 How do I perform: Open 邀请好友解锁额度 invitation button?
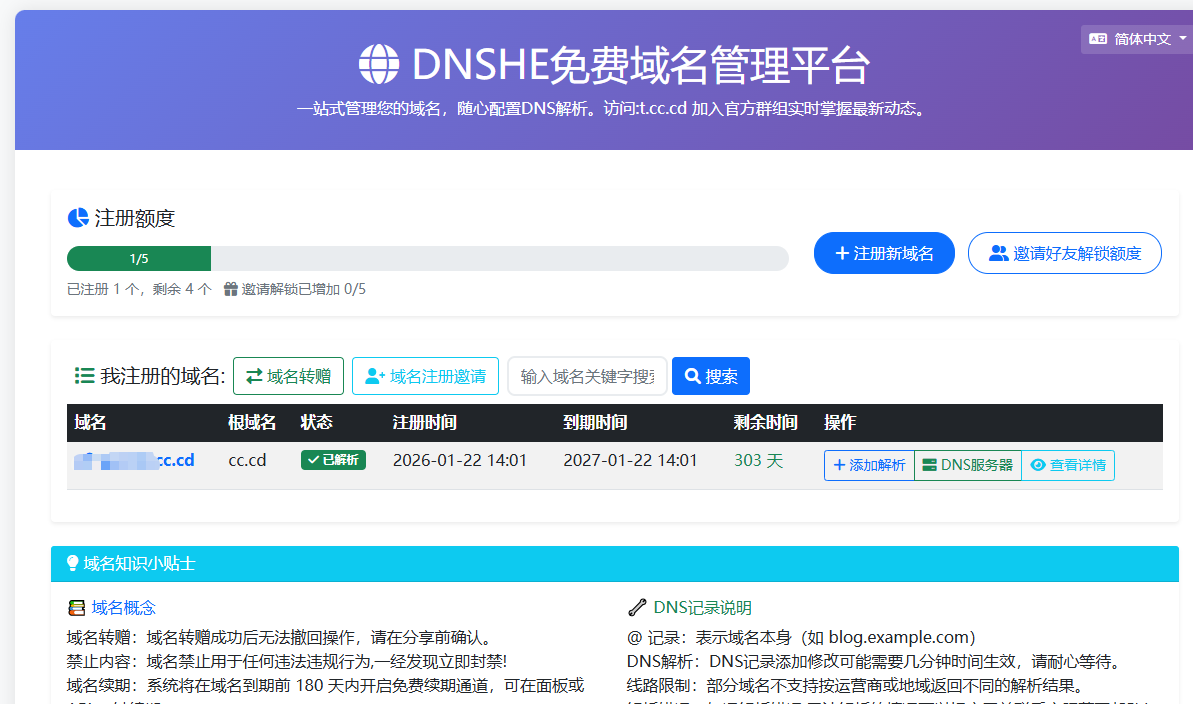[1064, 253]
